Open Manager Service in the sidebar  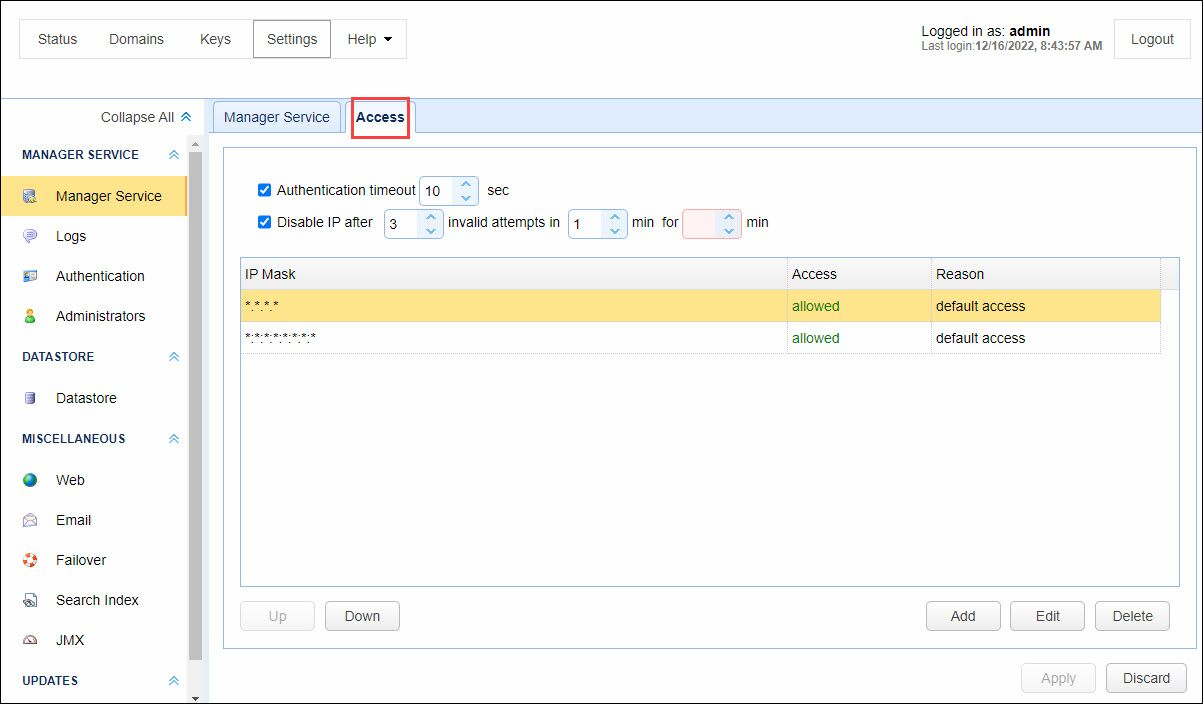tap(94, 196)
